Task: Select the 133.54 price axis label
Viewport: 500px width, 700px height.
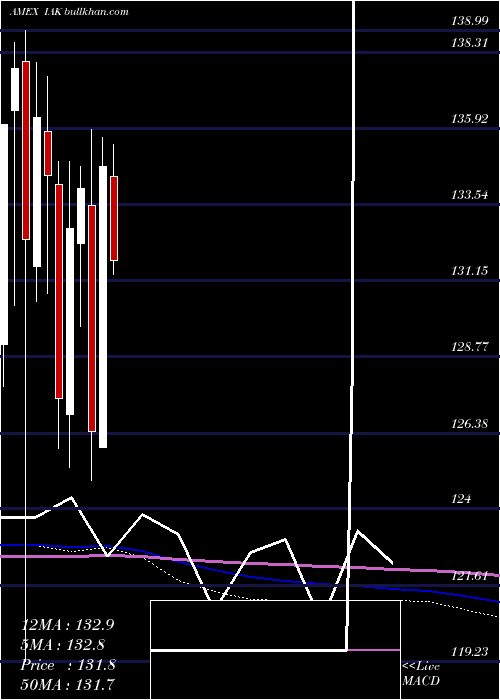Action: click(470, 195)
